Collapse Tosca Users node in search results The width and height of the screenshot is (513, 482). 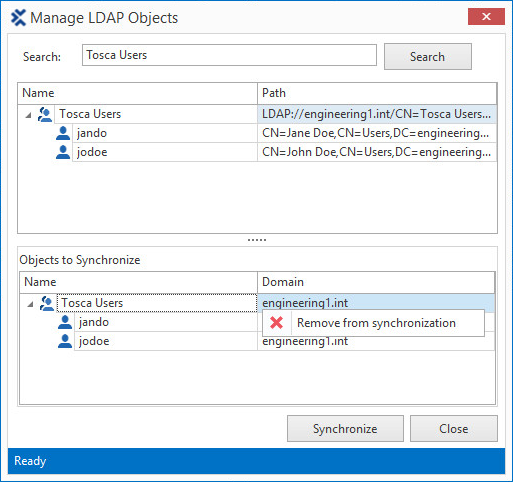28,115
